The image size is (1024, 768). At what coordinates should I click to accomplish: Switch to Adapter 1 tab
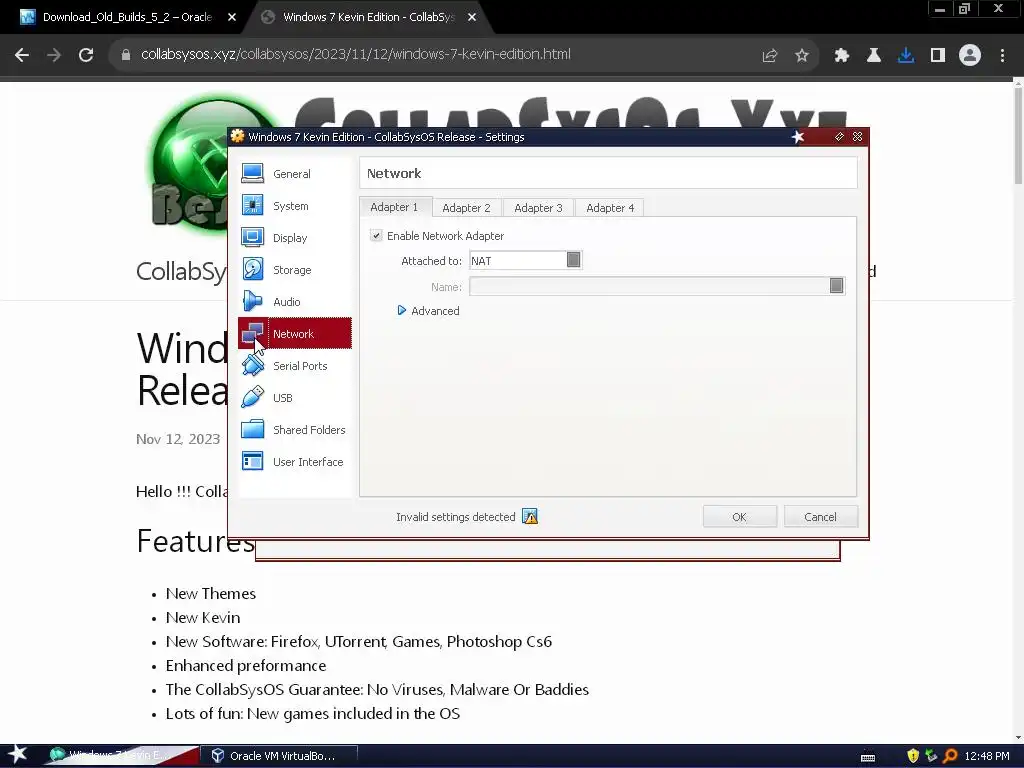pyautogui.click(x=394, y=207)
